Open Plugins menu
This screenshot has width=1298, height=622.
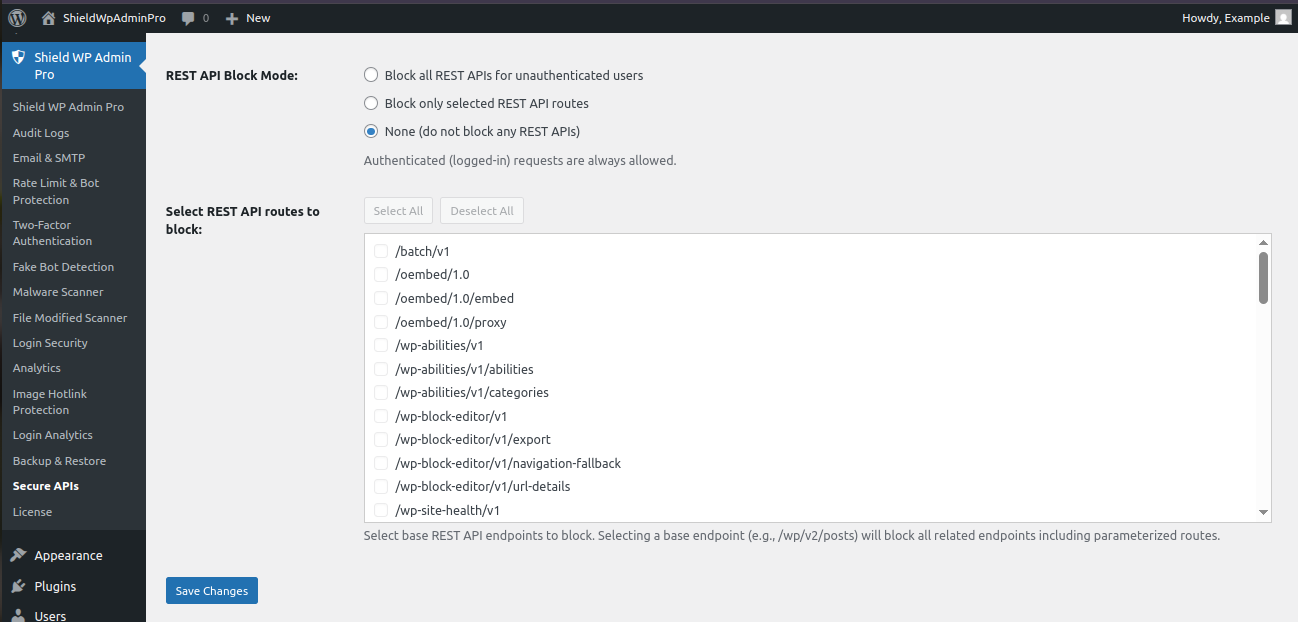coord(55,586)
